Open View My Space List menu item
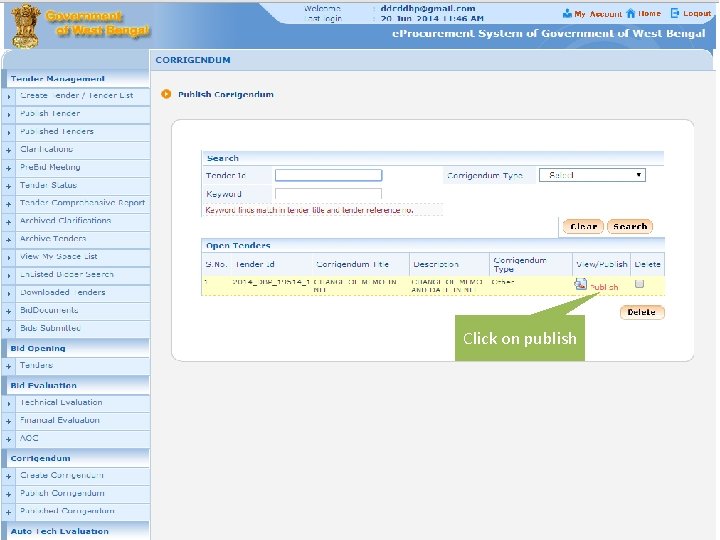Image resolution: width=720 pixels, height=540 pixels. click(58, 256)
